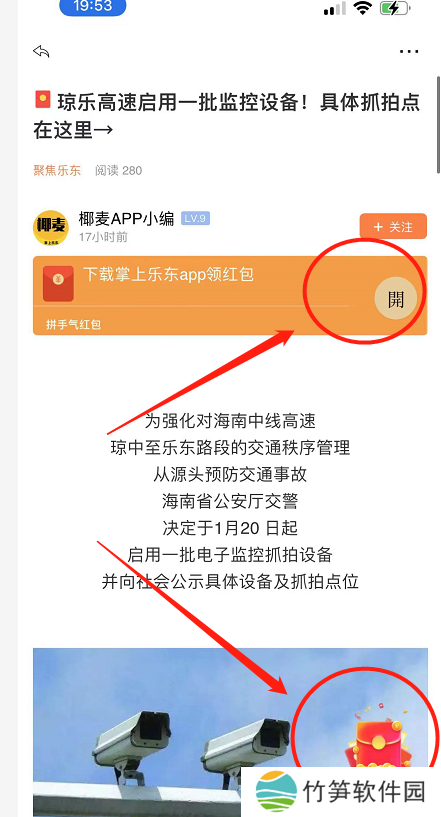Image resolution: width=441 pixels, height=817 pixels.
Task: Tap the back arrow icon
Action: click(x=41, y=51)
